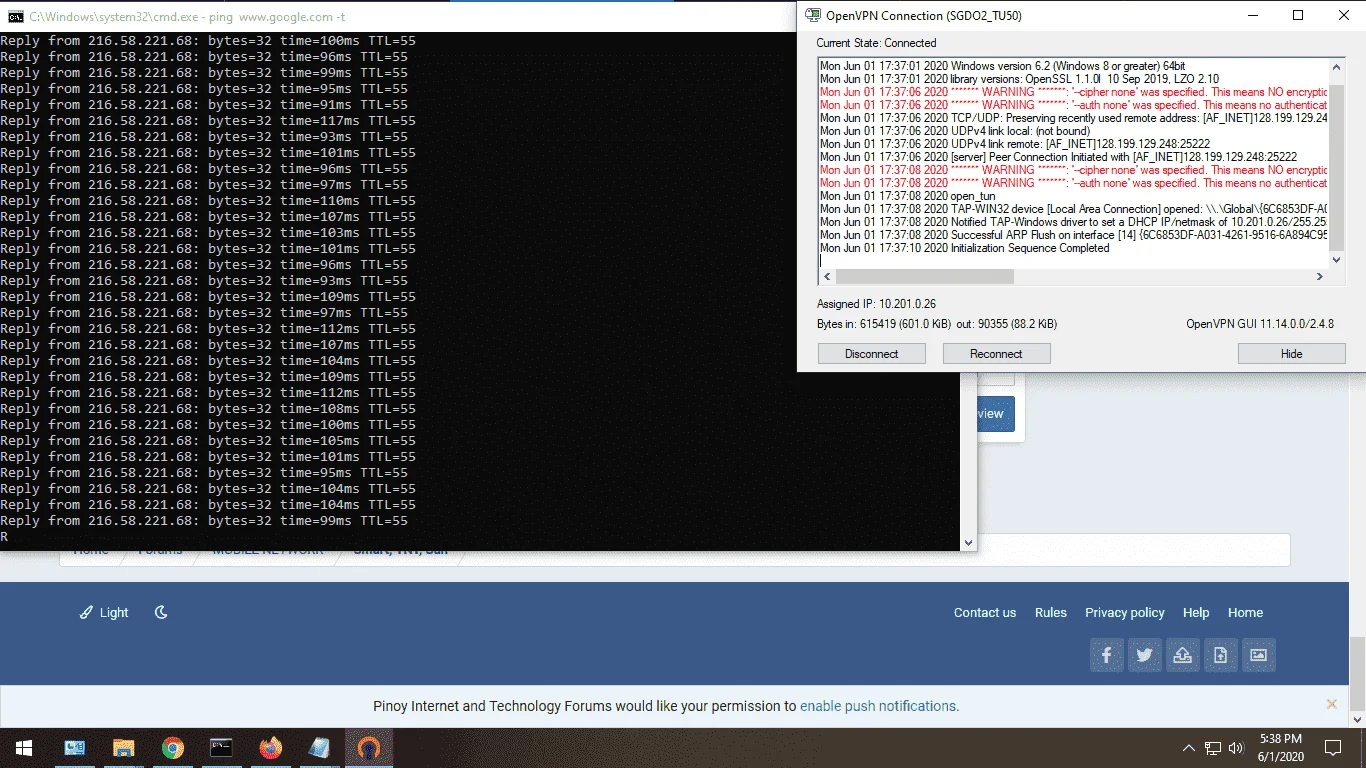Click the ping reply line with time=105ms
This screenshot has width=1366, height=768.
[x=208, y=441]
